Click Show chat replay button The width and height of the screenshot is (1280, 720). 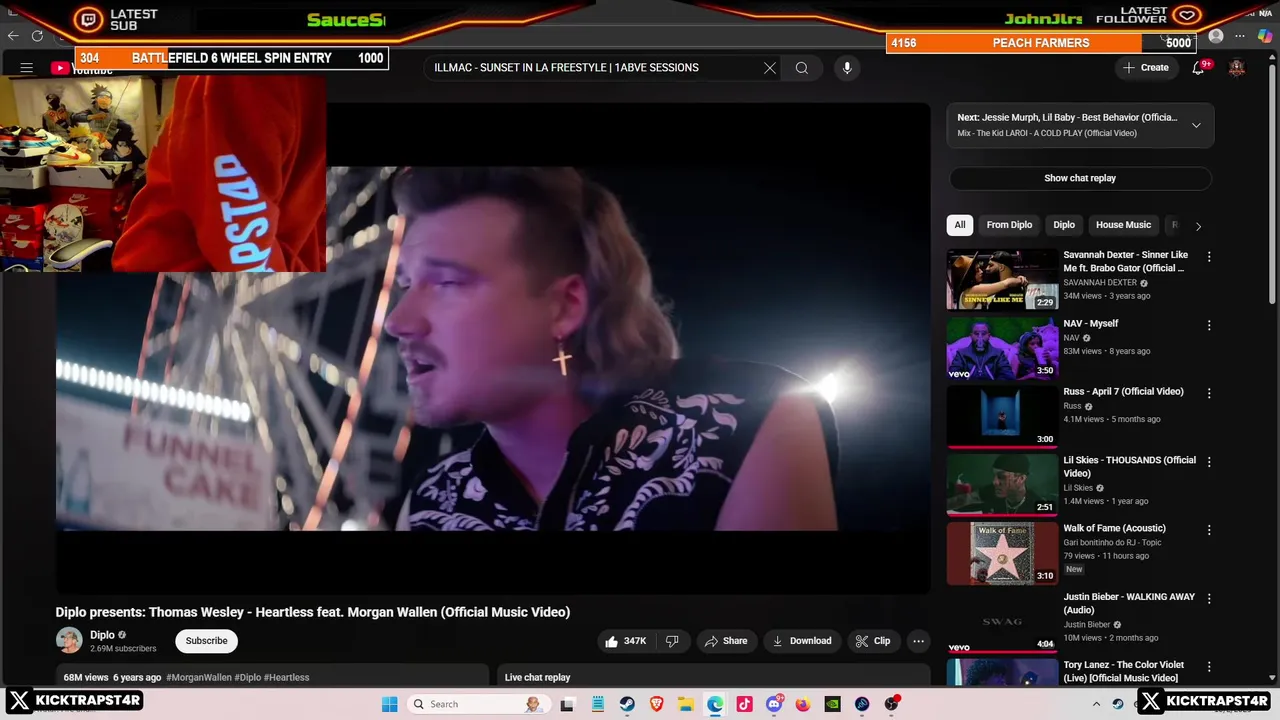tap(1080, 178)
